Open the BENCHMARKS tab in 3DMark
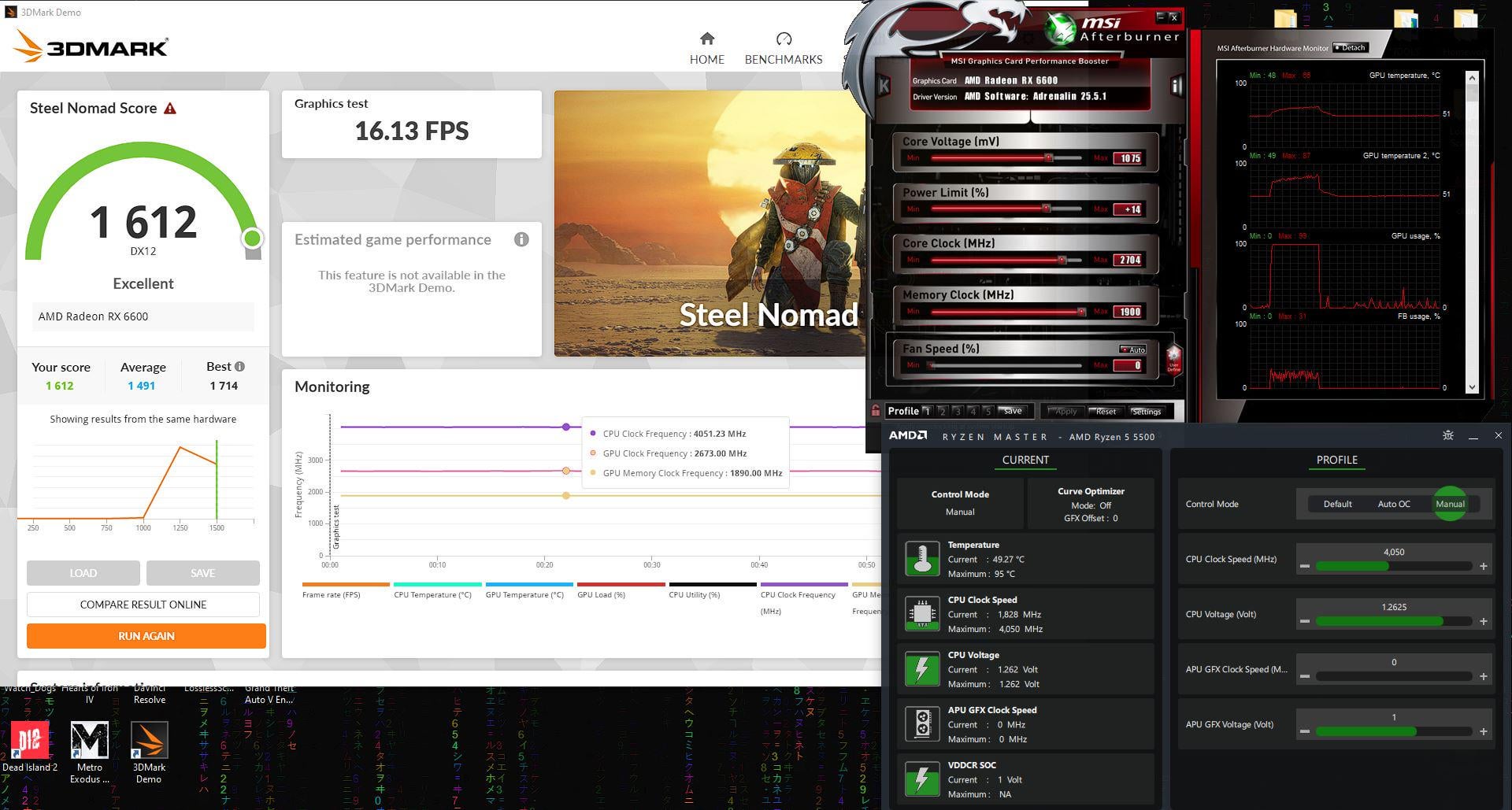The width and height of the screenshot is (1512, 810). (x=784, y=48)
